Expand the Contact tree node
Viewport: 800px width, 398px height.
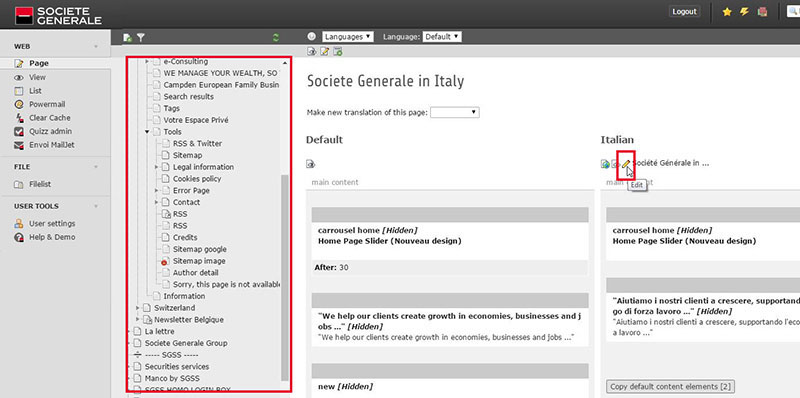tap(156, 203)
